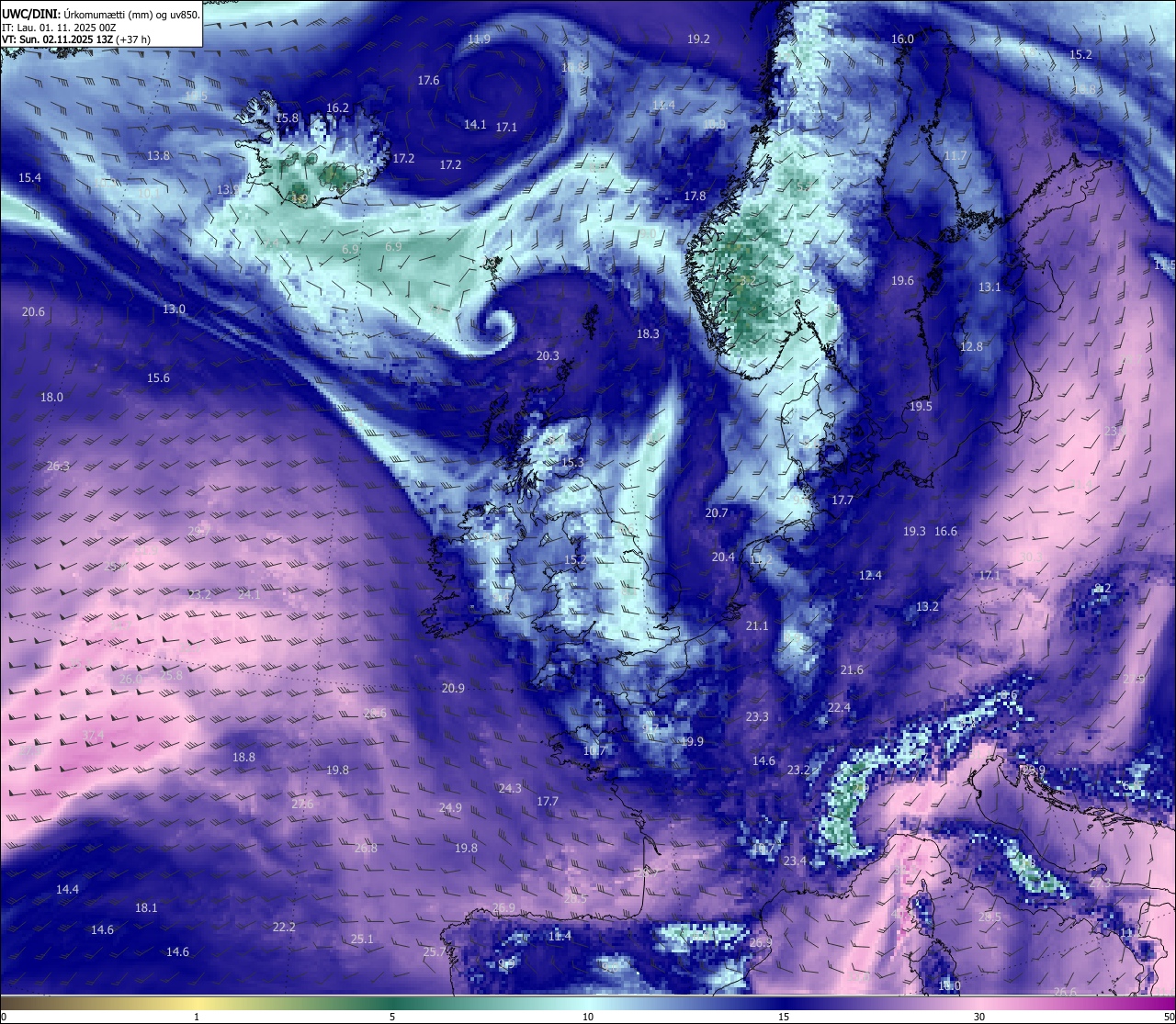Click the '18.3' map value
The width and height of the screenshot is (1176, 1024).
648,333
